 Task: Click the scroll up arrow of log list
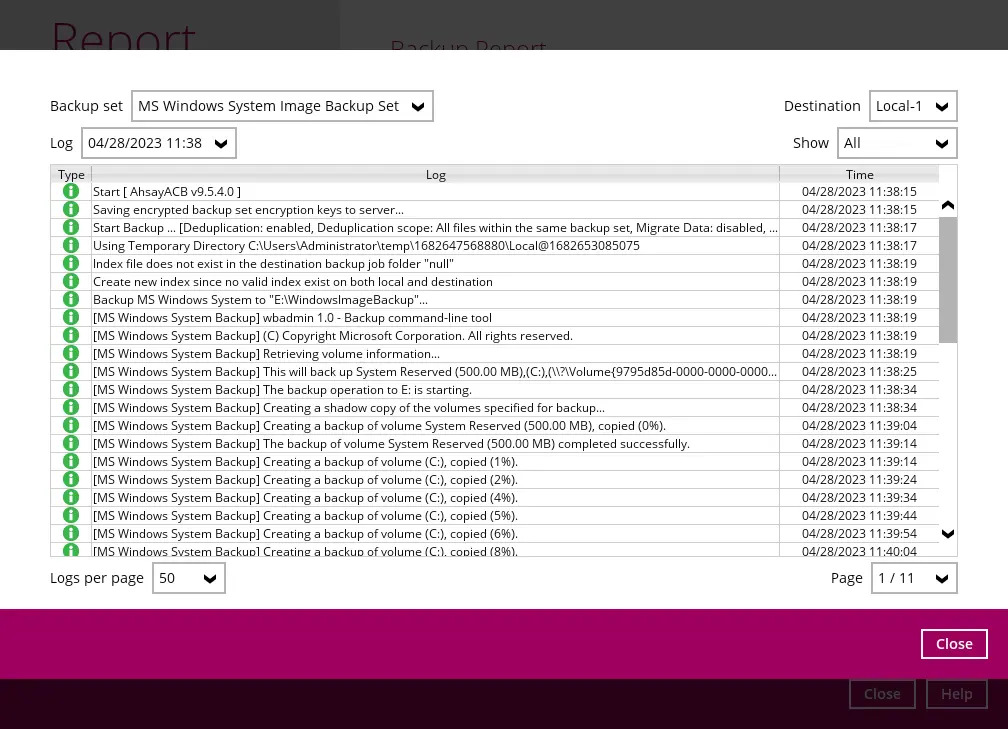coord(948,205)
